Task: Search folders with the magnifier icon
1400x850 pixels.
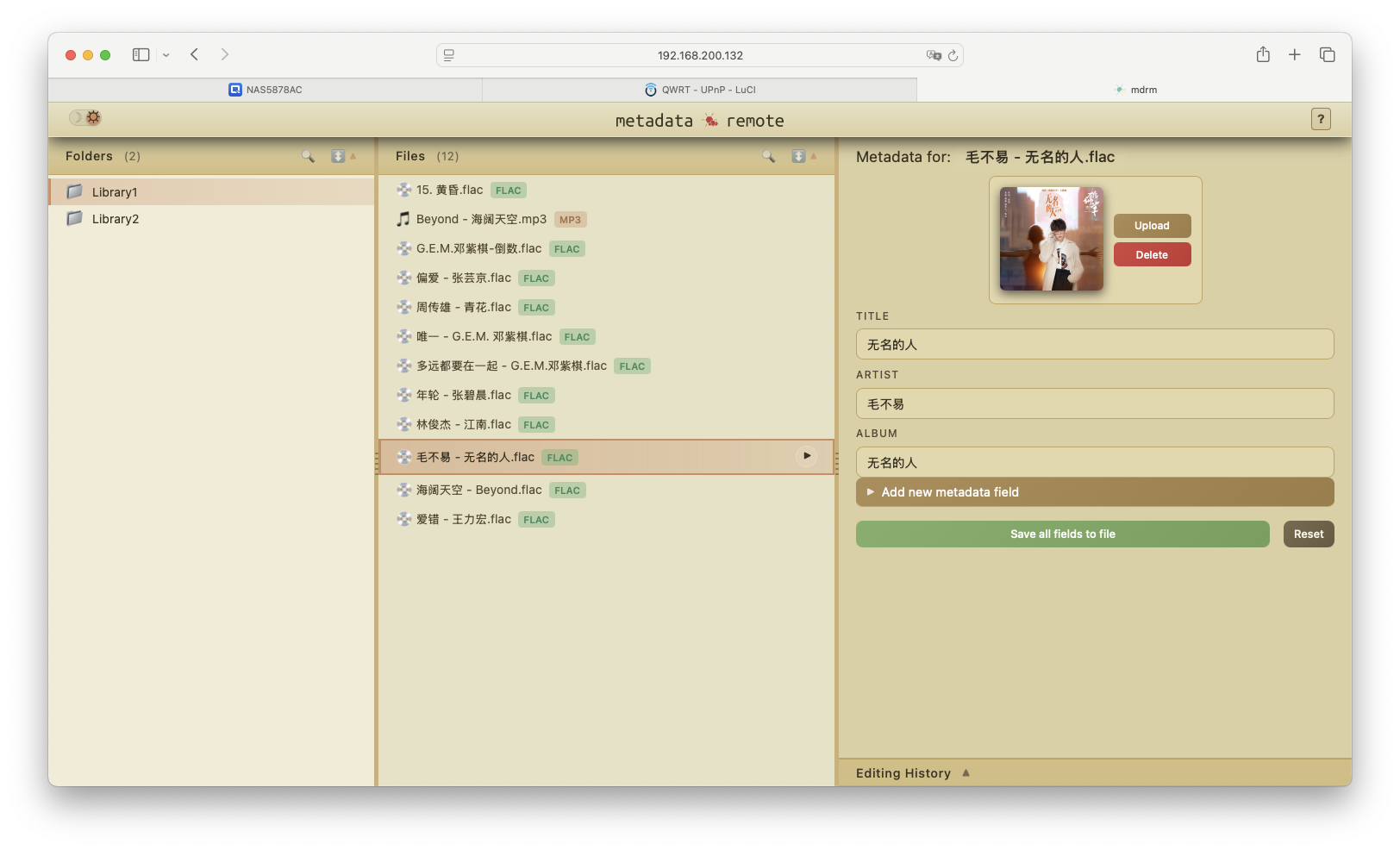Action: [x=308, y=156]
